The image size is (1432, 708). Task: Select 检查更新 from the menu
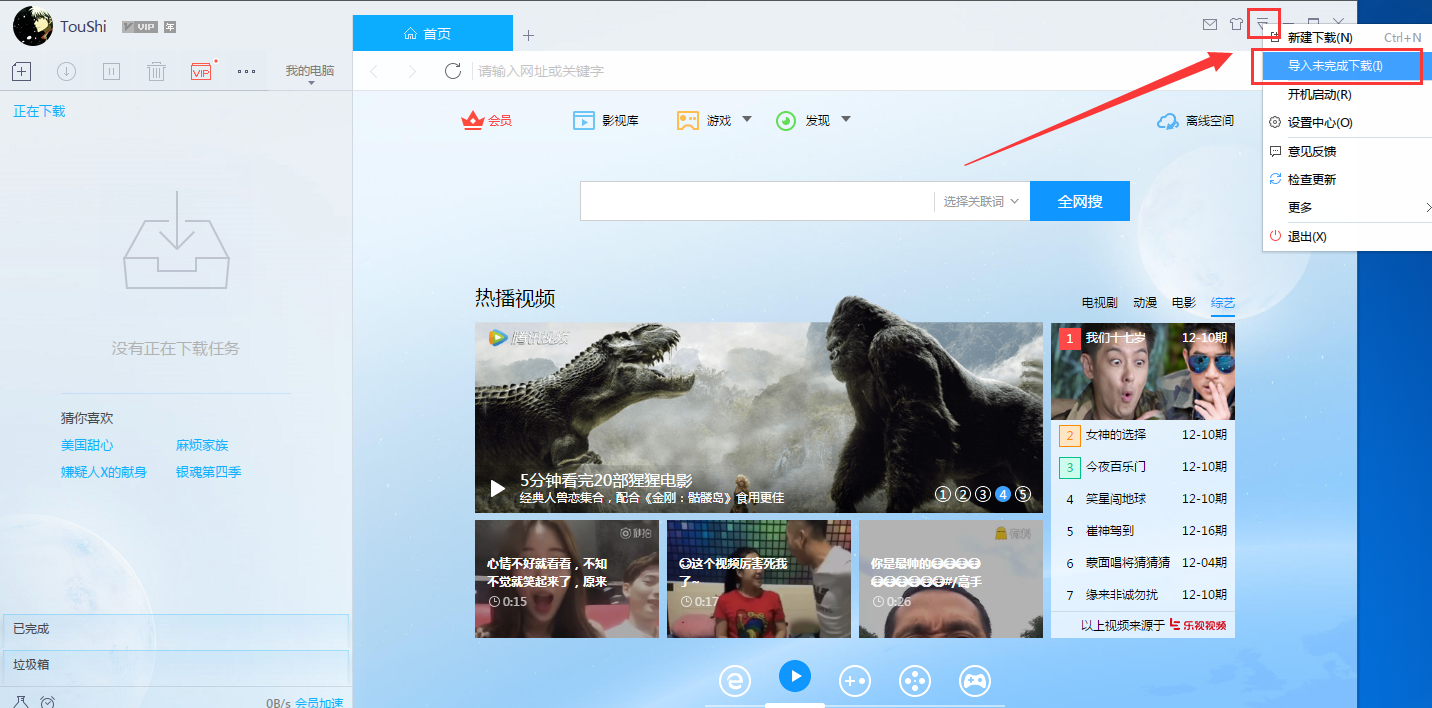point(1346,180)
